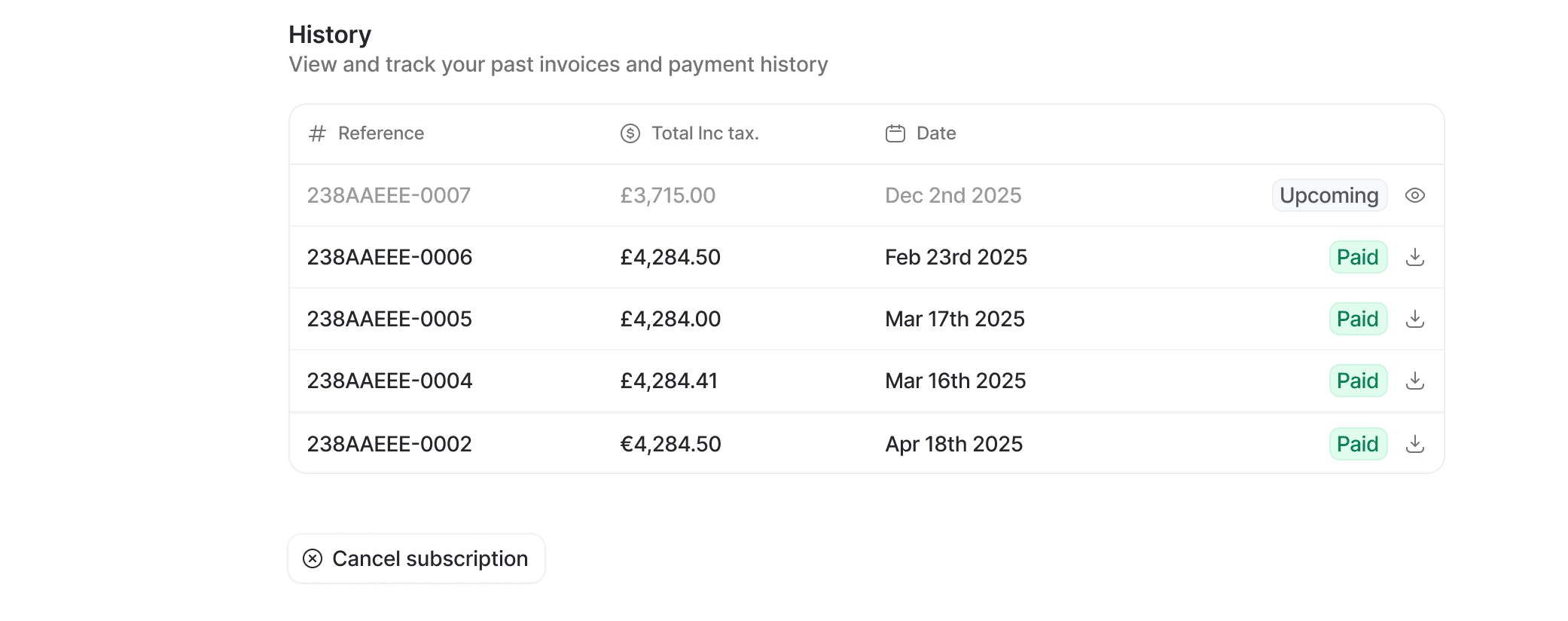
Task: Click the Upcoming status badge
Action: pyautogui.click(x=1329, y=195)
